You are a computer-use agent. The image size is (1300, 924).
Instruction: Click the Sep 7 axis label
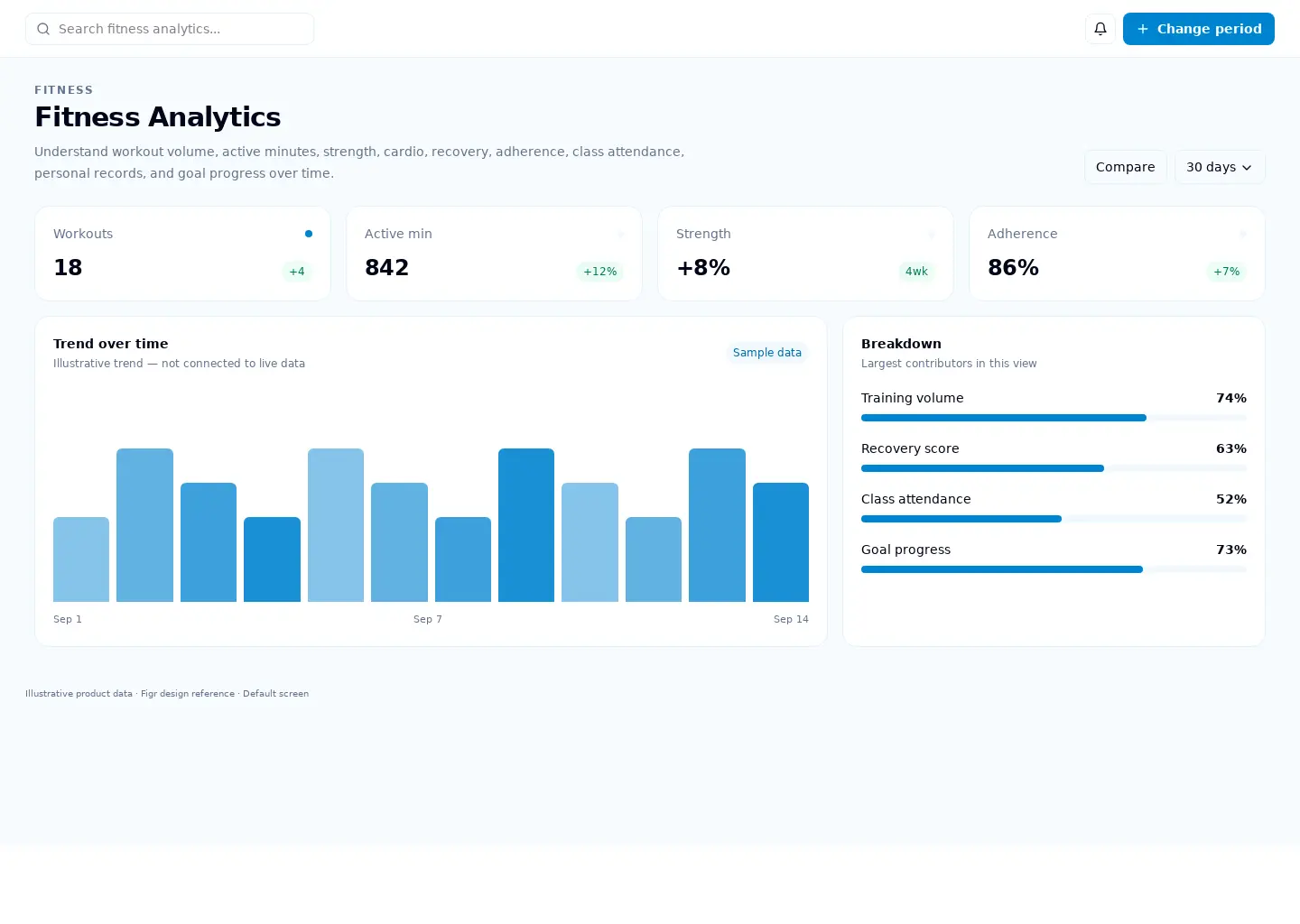[x=428, y=619]
